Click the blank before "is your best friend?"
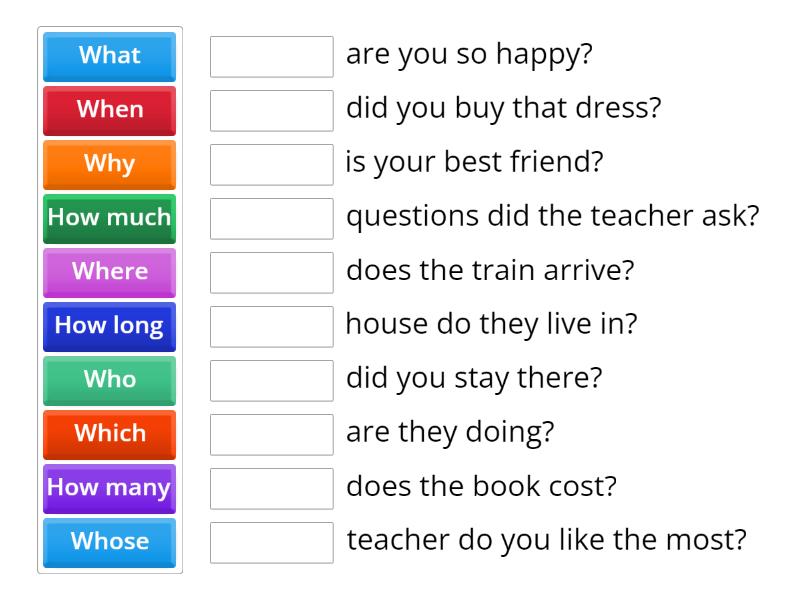This screenshot has width=800, height=600. pos(271,164)
